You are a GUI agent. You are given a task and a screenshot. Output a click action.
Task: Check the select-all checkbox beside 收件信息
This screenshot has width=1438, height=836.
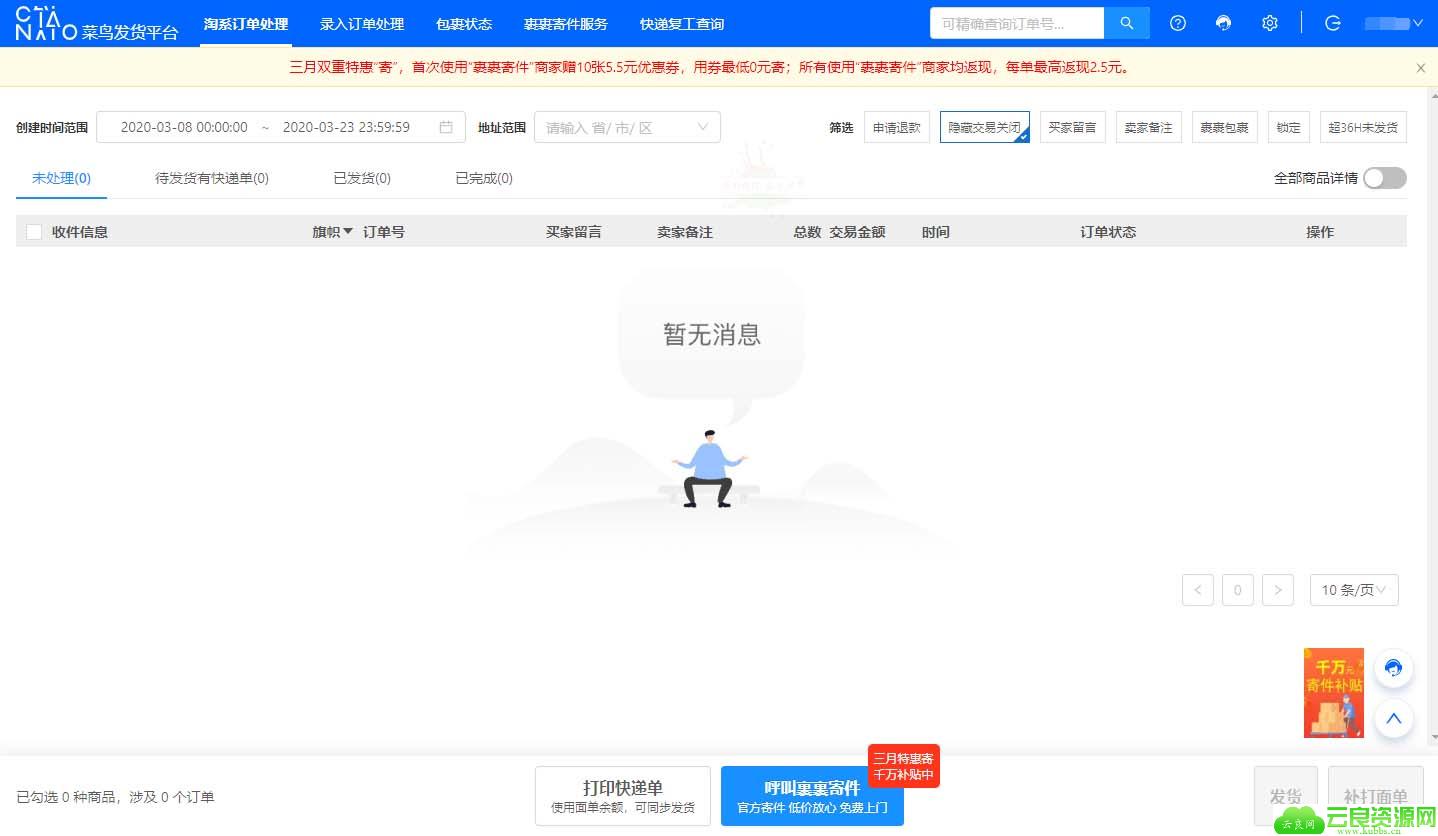tap(34, 232)
